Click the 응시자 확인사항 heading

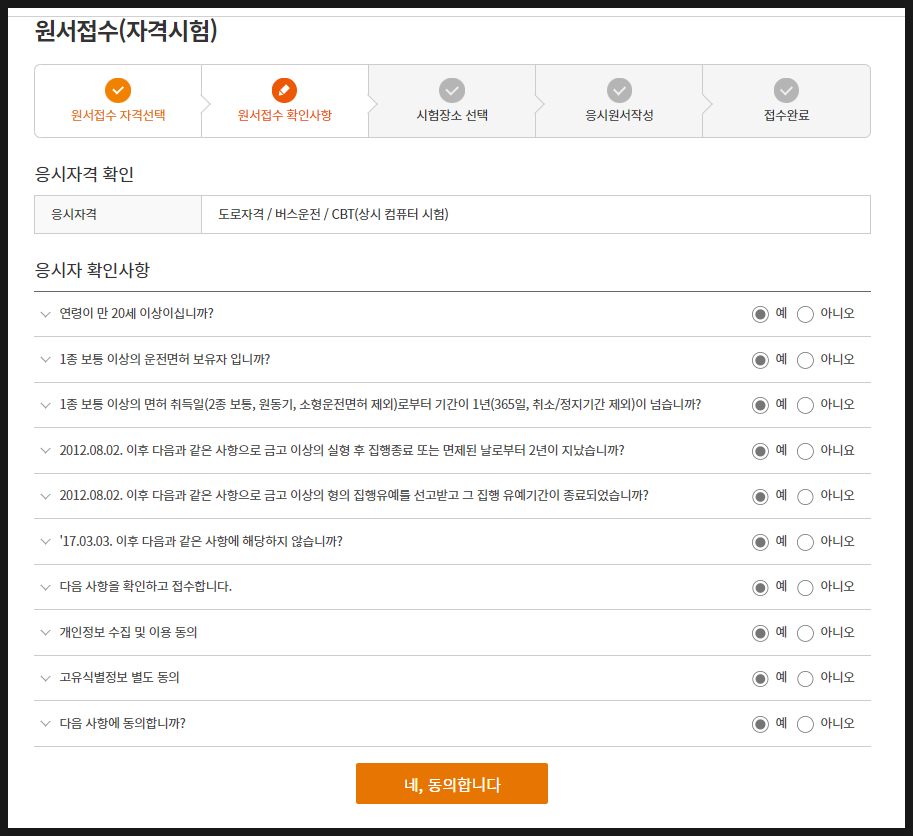[92, 270]
